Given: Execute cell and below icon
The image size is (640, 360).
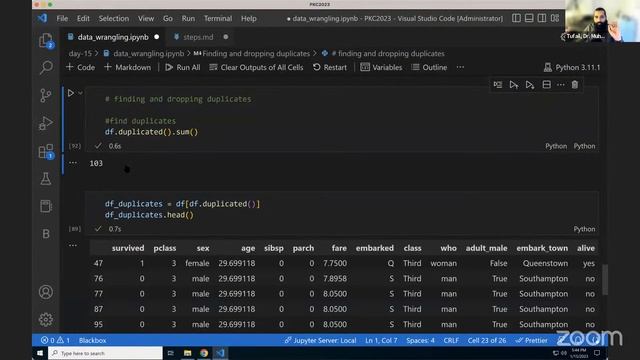Looking at the screenshot, I should coord(530,85).
